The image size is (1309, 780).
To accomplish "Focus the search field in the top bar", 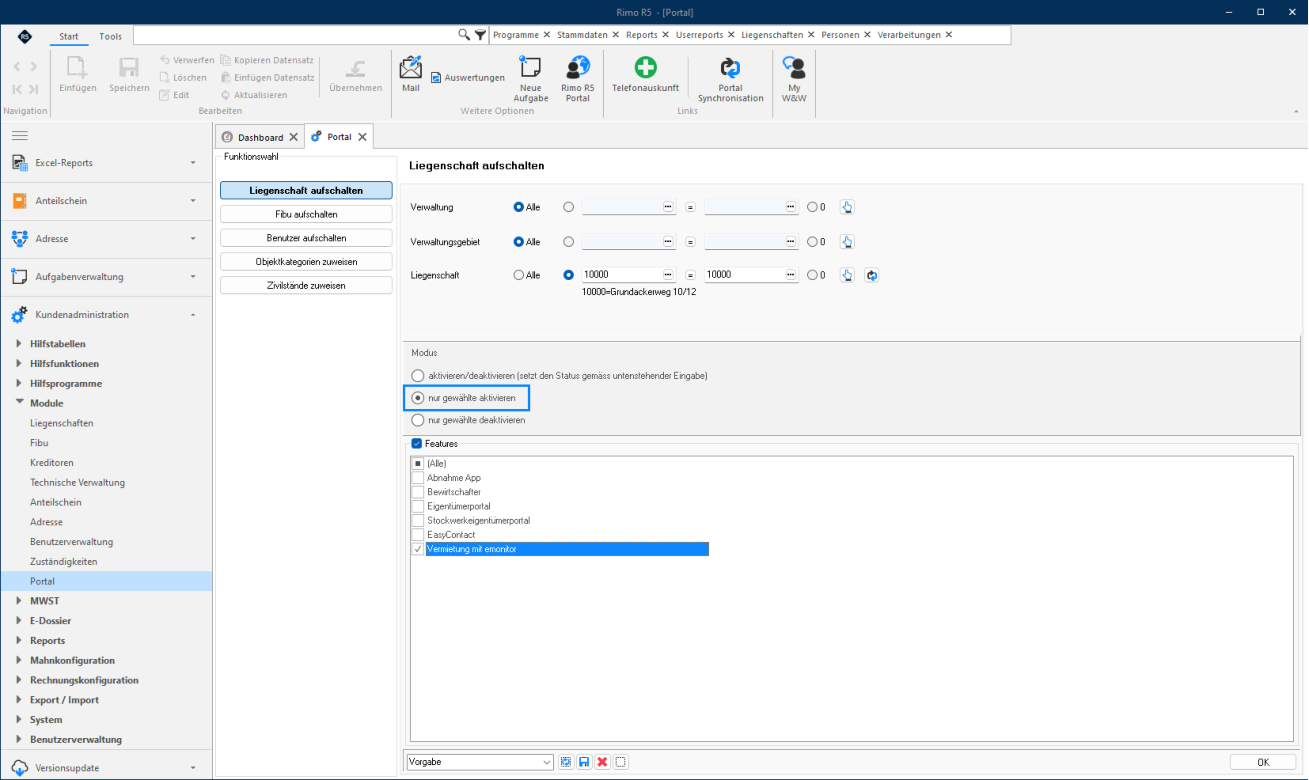I will [x=295, y=35].
